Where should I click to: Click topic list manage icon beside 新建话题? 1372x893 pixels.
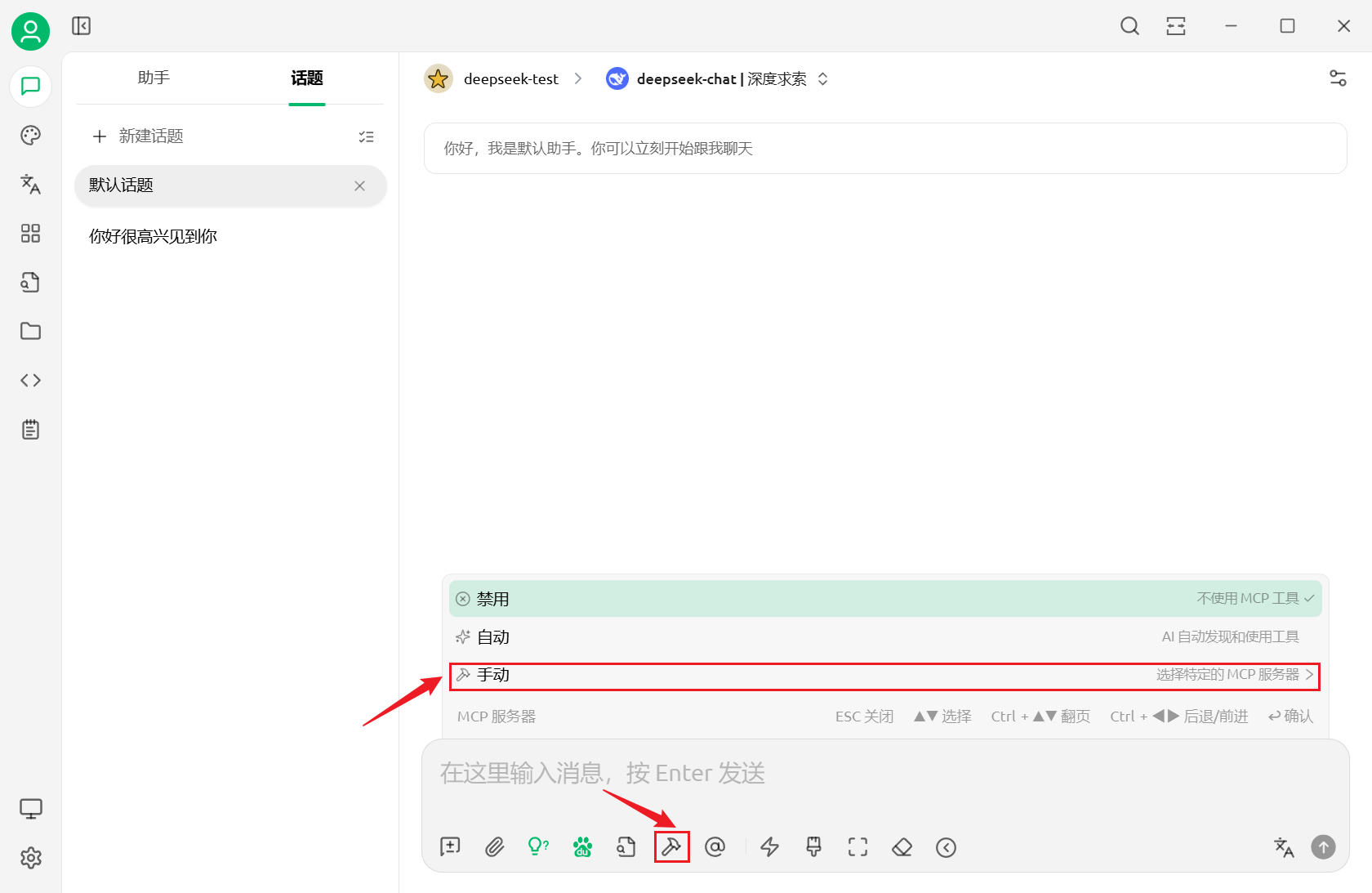point(366,136)
